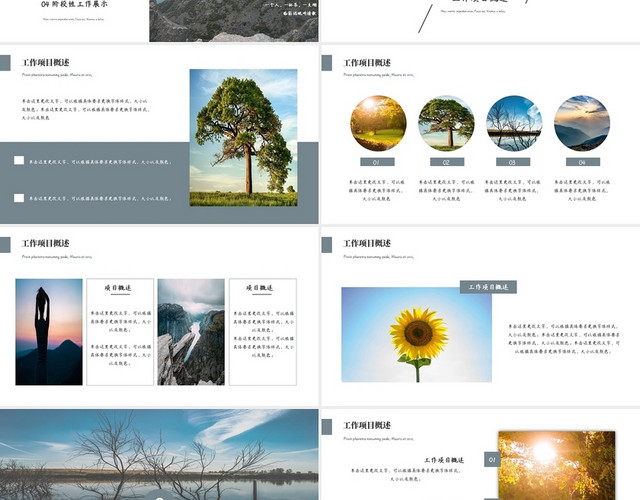Select the bare trees lake panorama photo

point(159,454)
